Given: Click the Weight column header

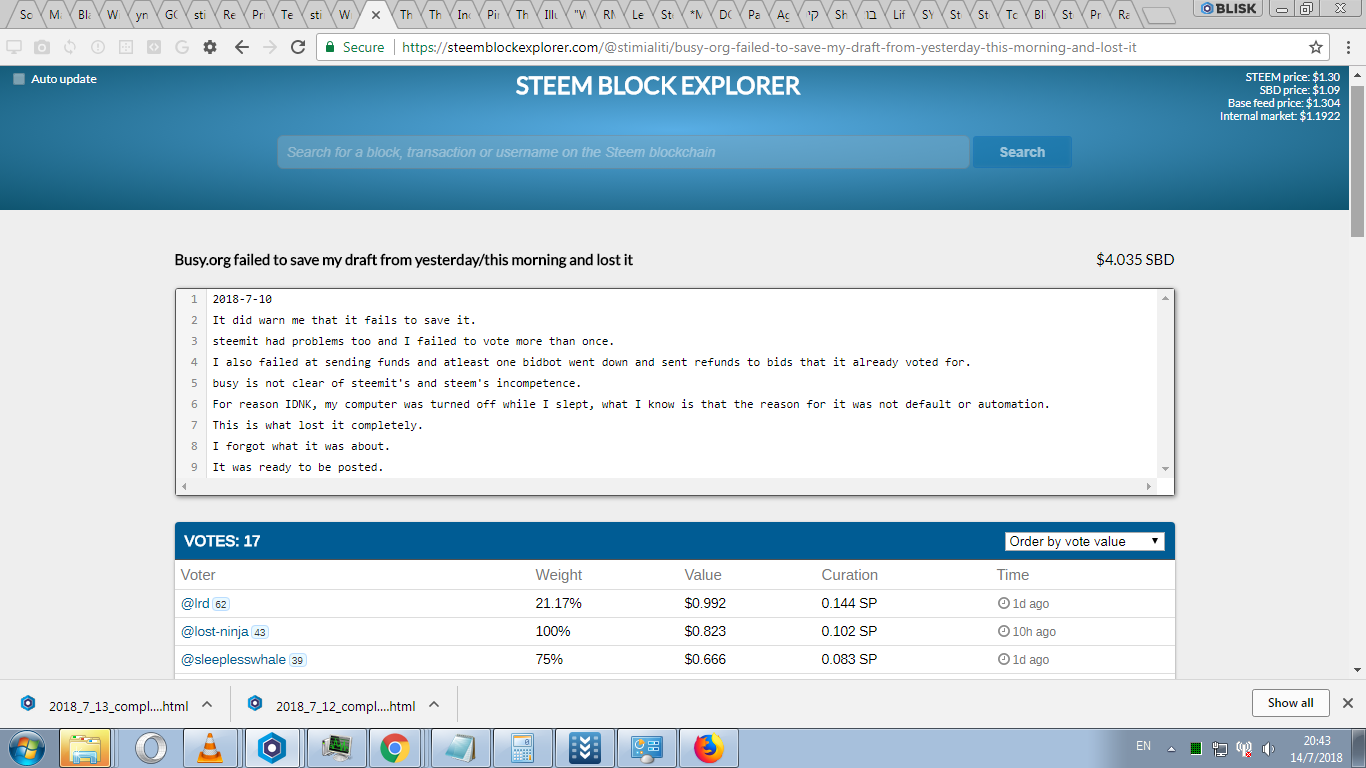Looking at the screenshot, I should click(559, 575).
